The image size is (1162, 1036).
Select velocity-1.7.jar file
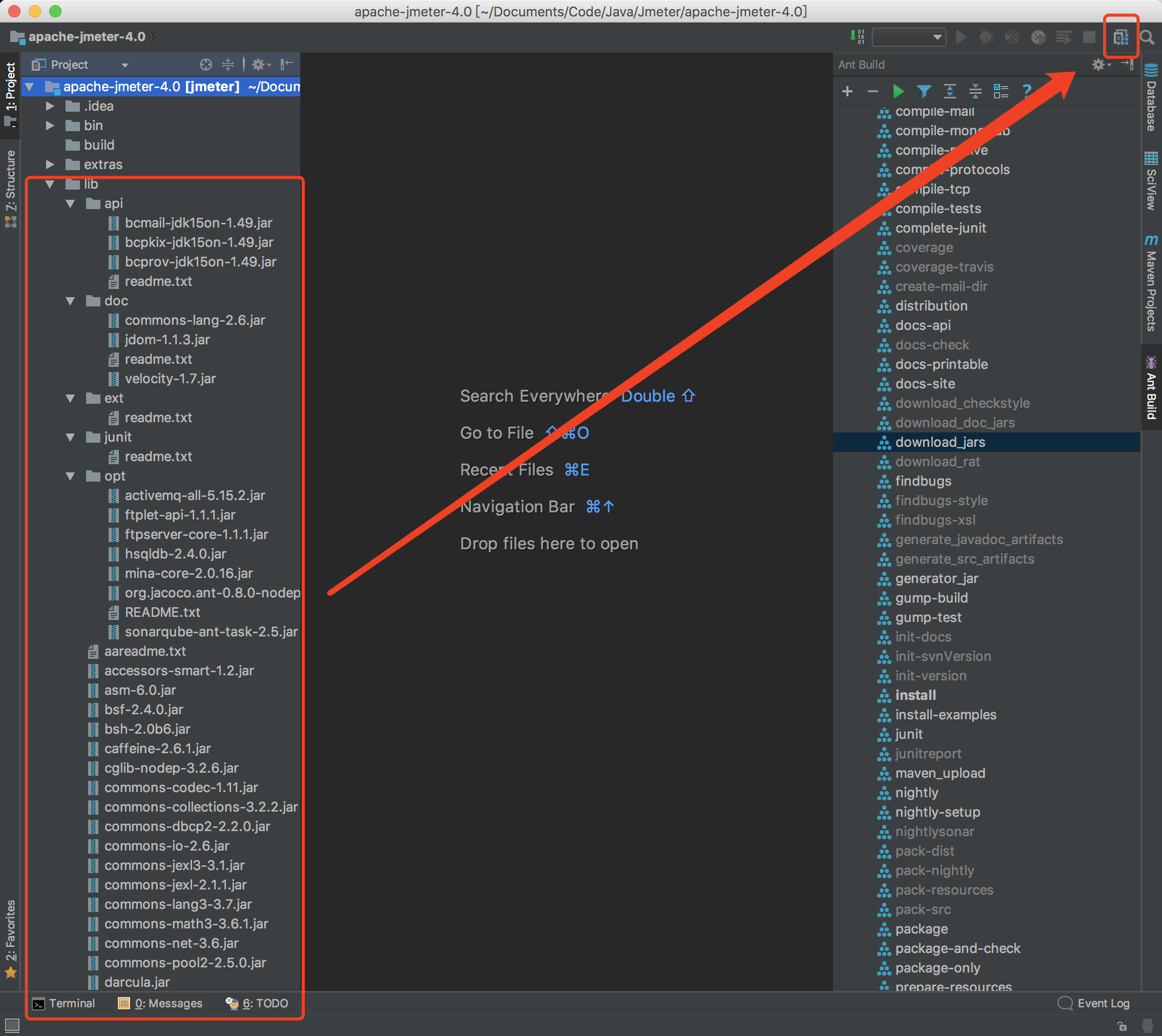(x=170, y=379)
